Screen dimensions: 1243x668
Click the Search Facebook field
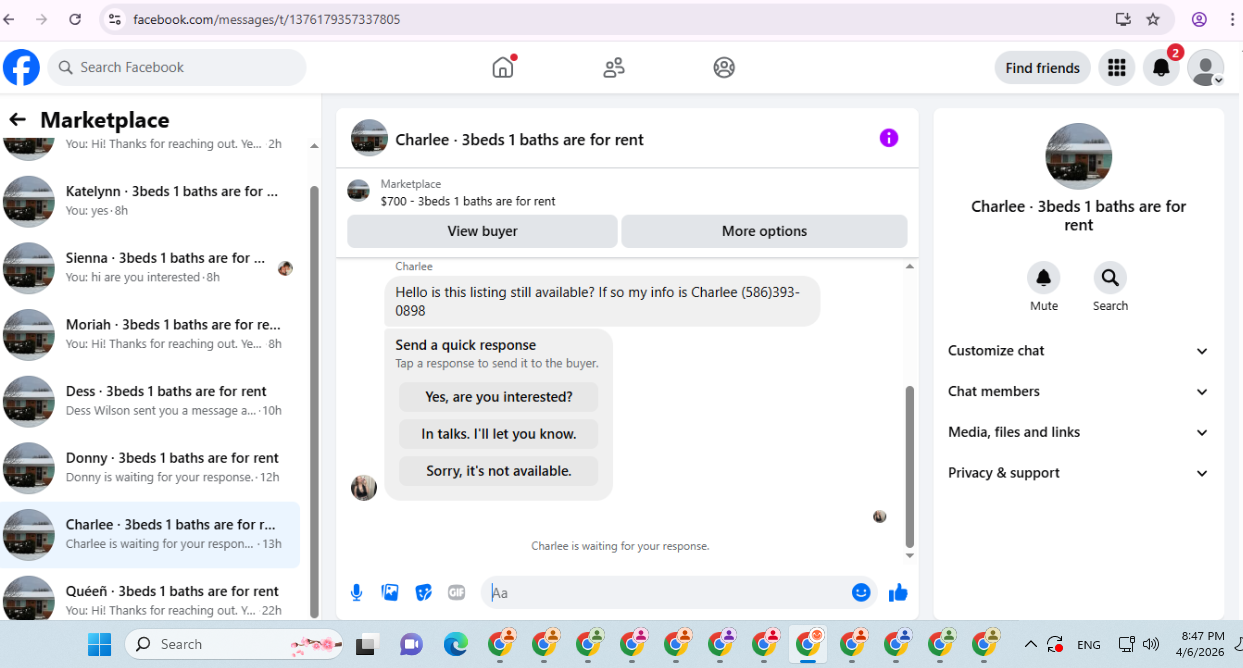(x=177, y=68)
